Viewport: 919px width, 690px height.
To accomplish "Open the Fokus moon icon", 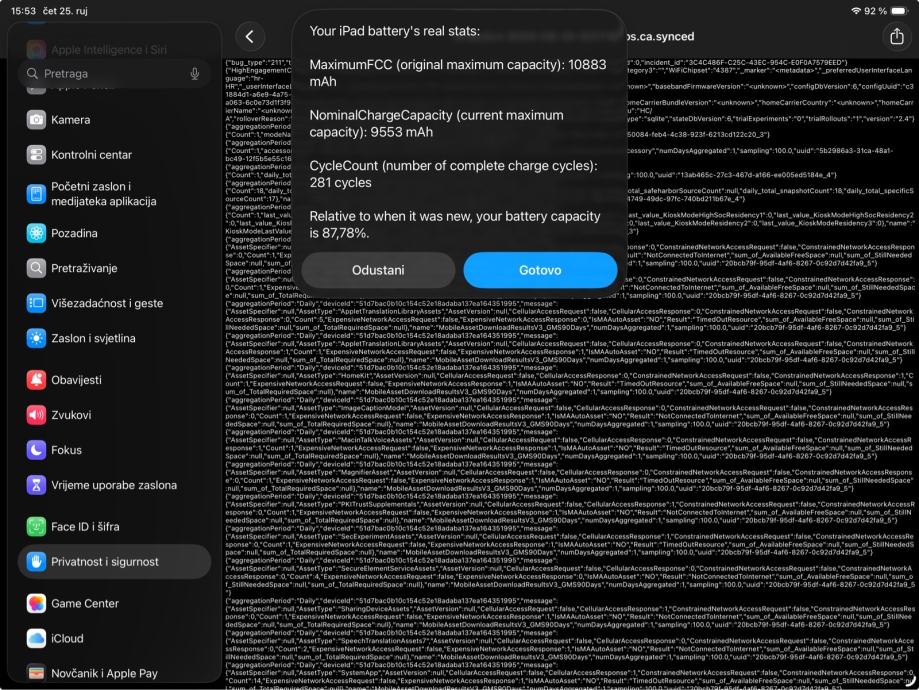I will click(x=36, y=450).
